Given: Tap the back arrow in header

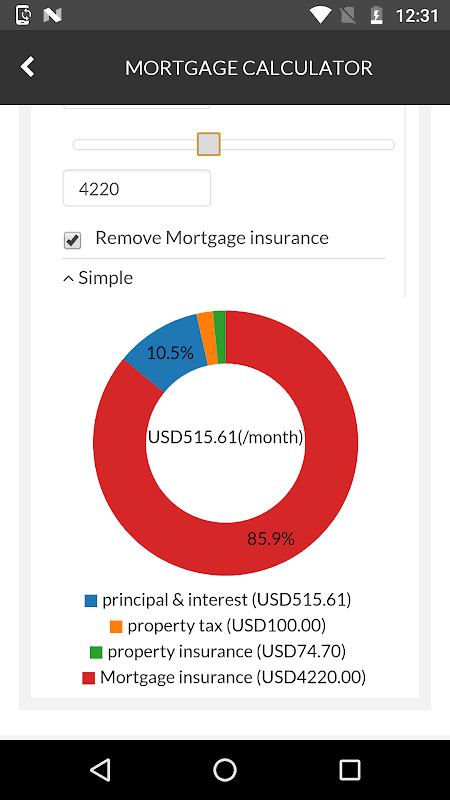Looking at the screenshot, I should click(28, 67).
